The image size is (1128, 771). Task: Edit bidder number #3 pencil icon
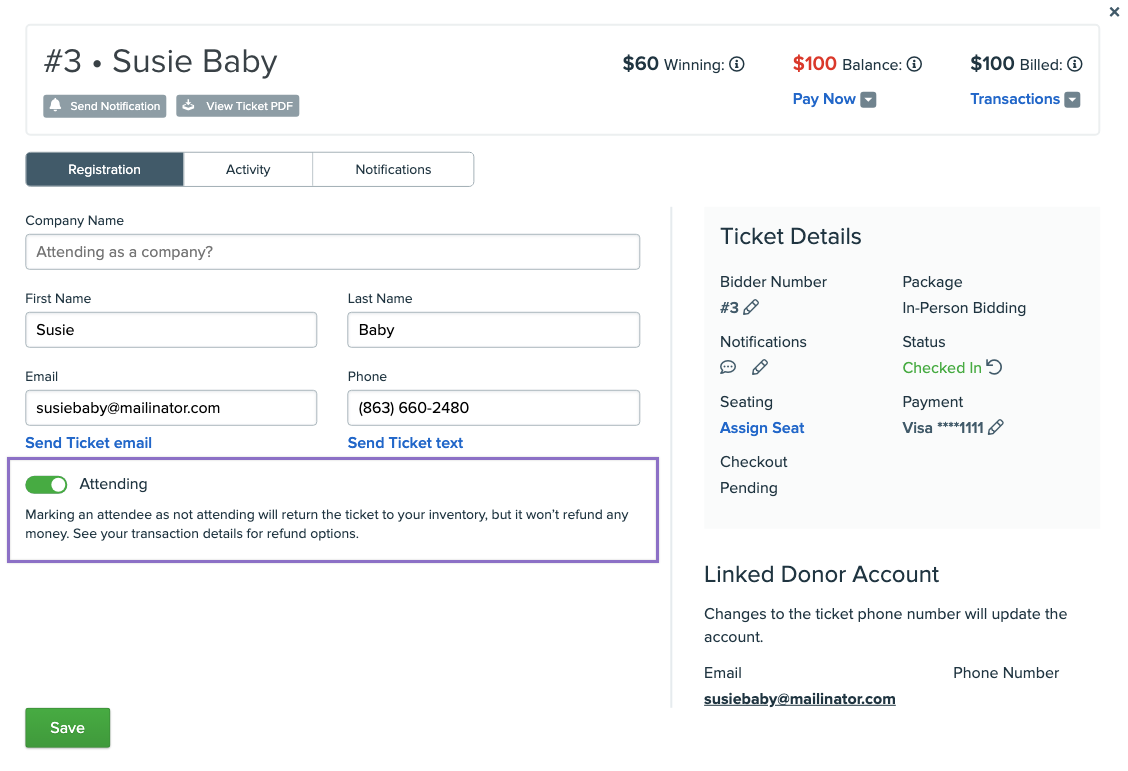(751, 308)
